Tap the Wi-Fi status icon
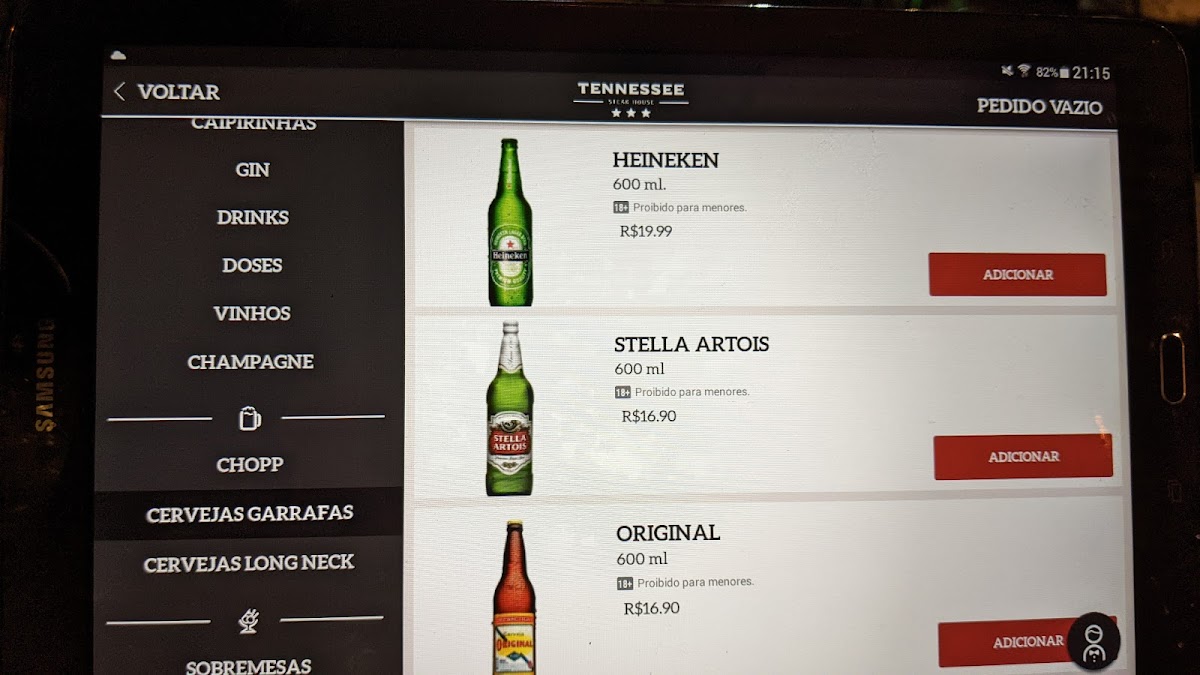The image size is (1200, 675). pyautogui.click(x=1024, y=71)
